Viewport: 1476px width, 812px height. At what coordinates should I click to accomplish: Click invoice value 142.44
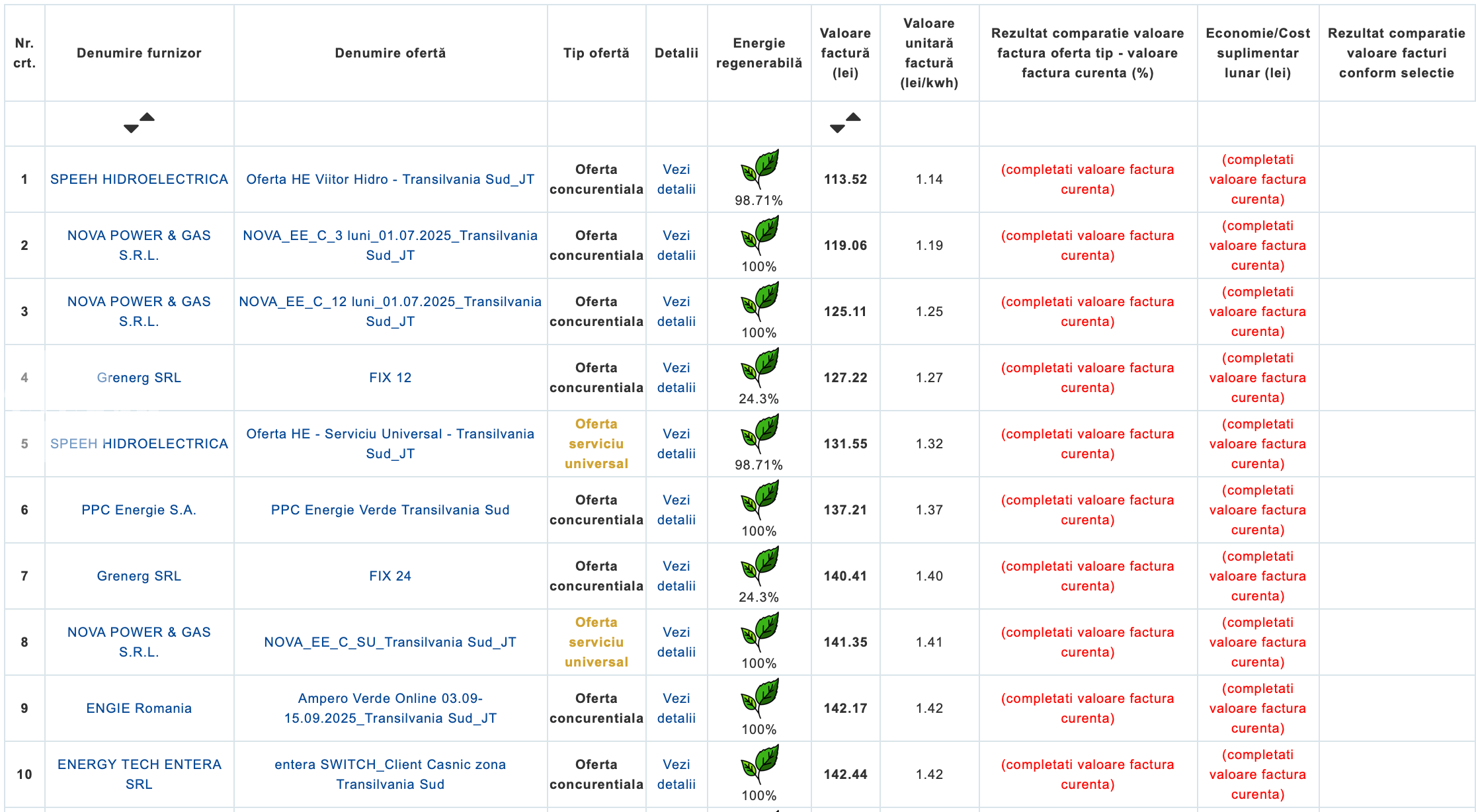(x=845, y=774)
